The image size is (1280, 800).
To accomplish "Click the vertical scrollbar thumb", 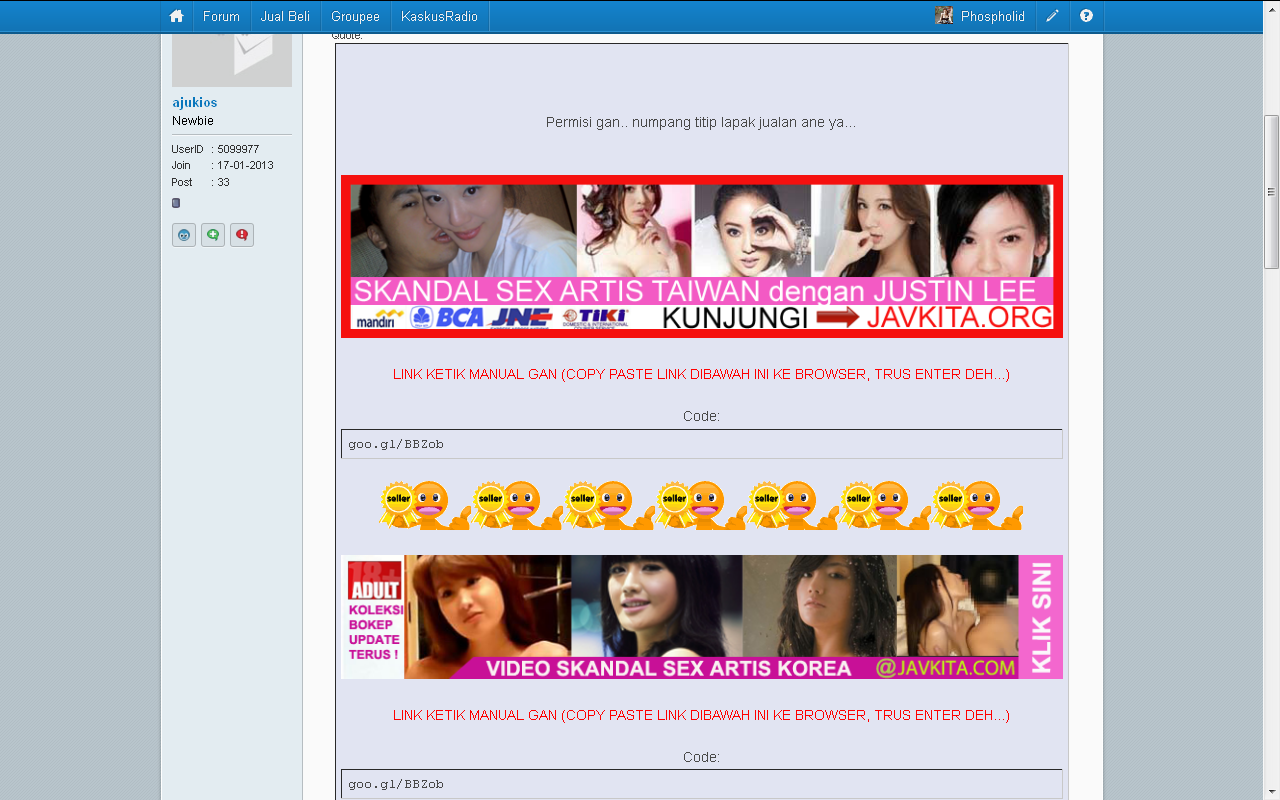I will [1271, 192].
